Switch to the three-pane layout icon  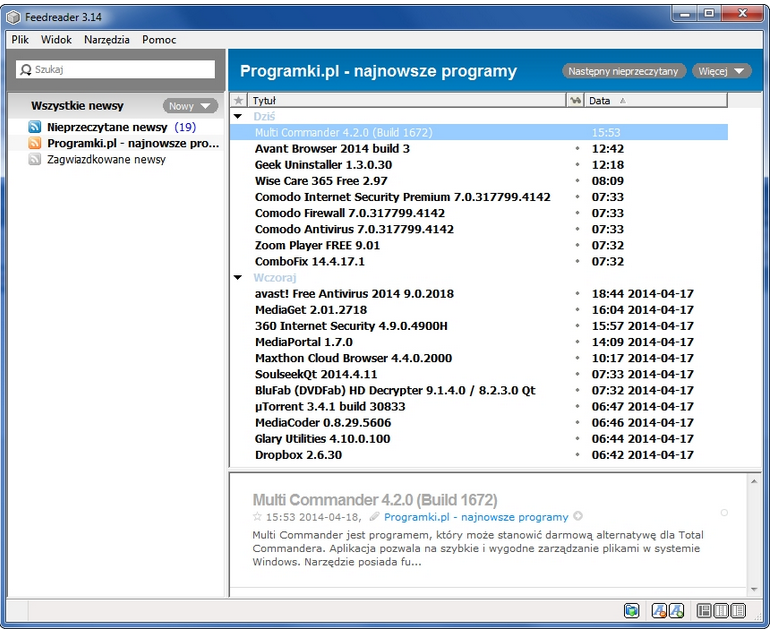(x=704, y=611)
